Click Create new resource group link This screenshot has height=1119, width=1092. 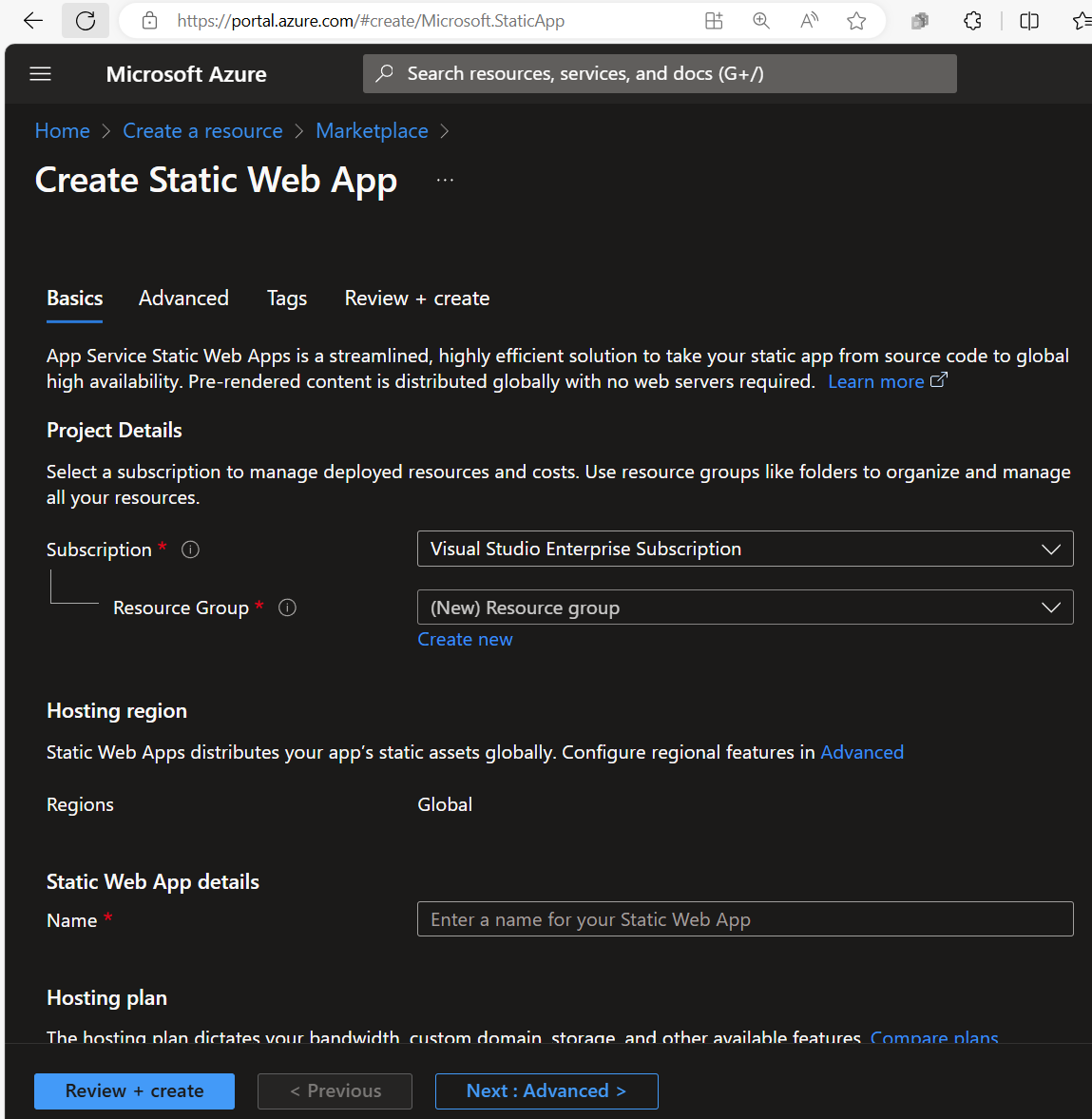(x=465, y=640)
